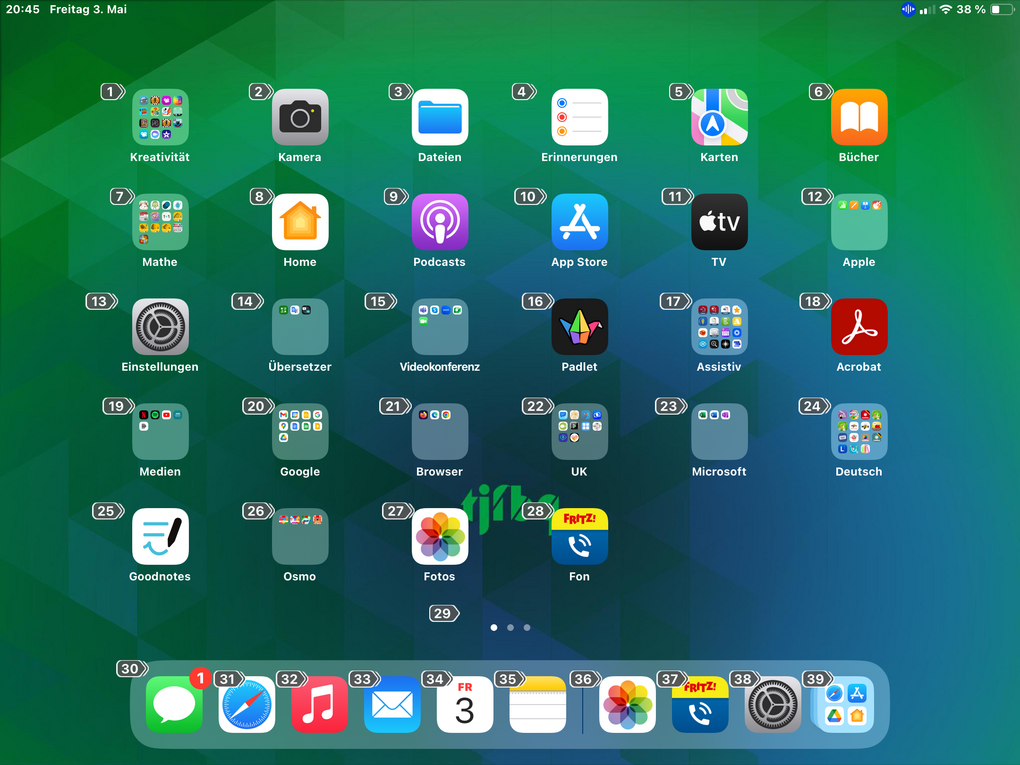The height and width of the screenshot is (765, 1020).
Task: Open the Music app in dock
Action: pos(319,705)
